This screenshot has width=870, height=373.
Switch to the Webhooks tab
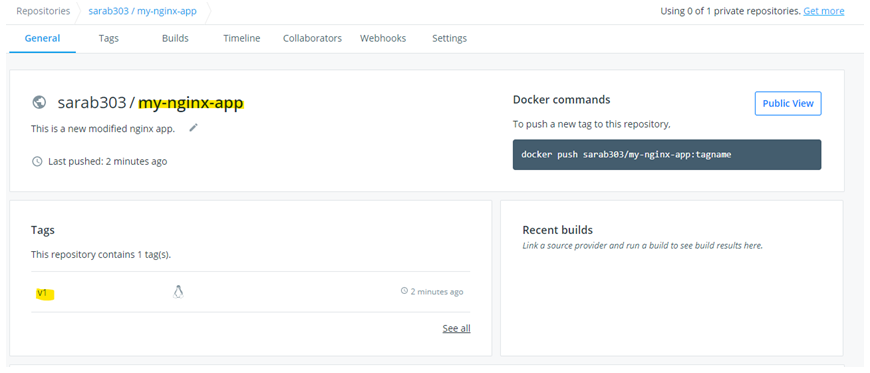(x=383, y=38)
